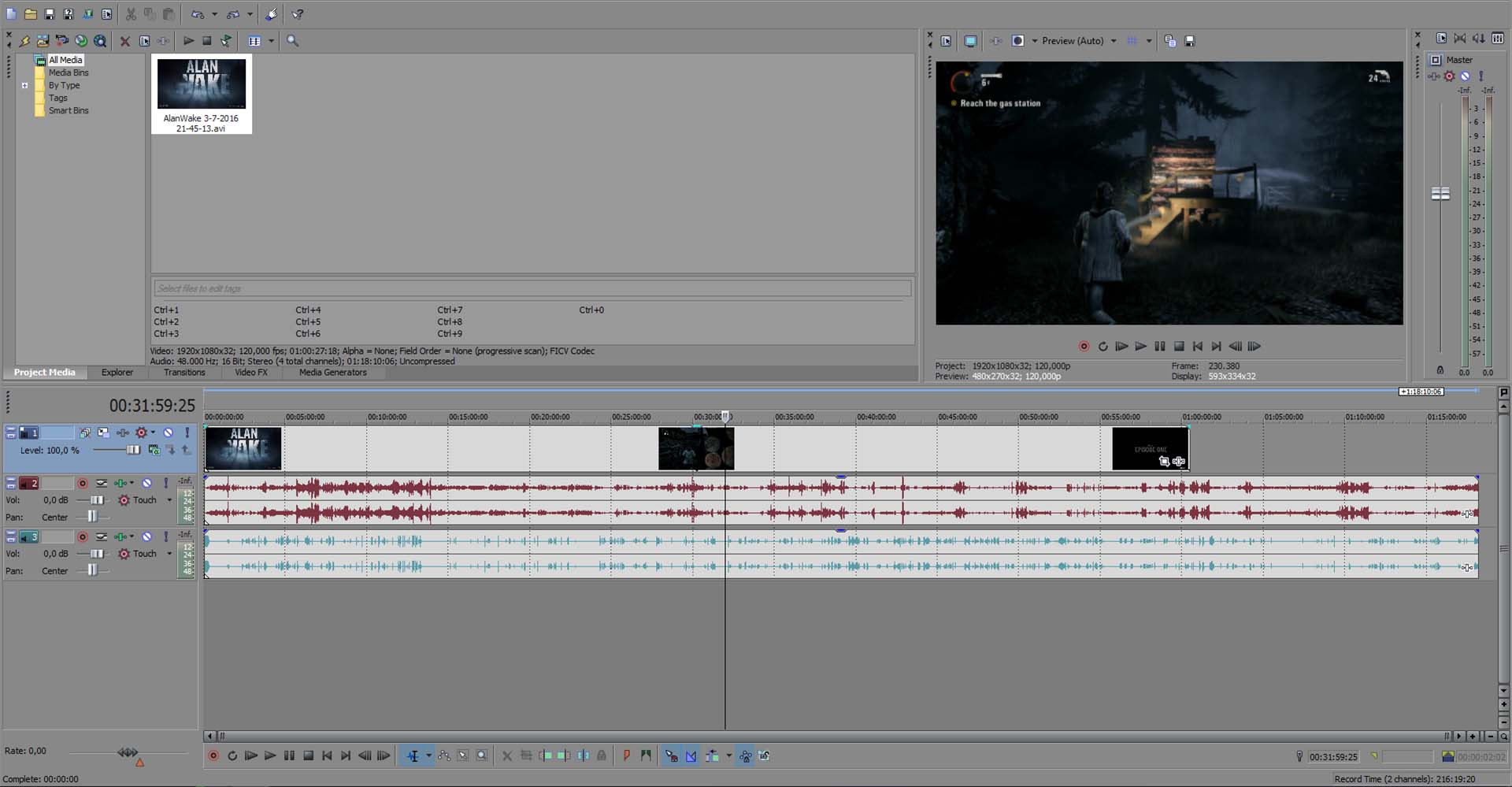1512x787 pixels.
Task: Toggle Automatic Crossfades button
Action: [691, 756]
